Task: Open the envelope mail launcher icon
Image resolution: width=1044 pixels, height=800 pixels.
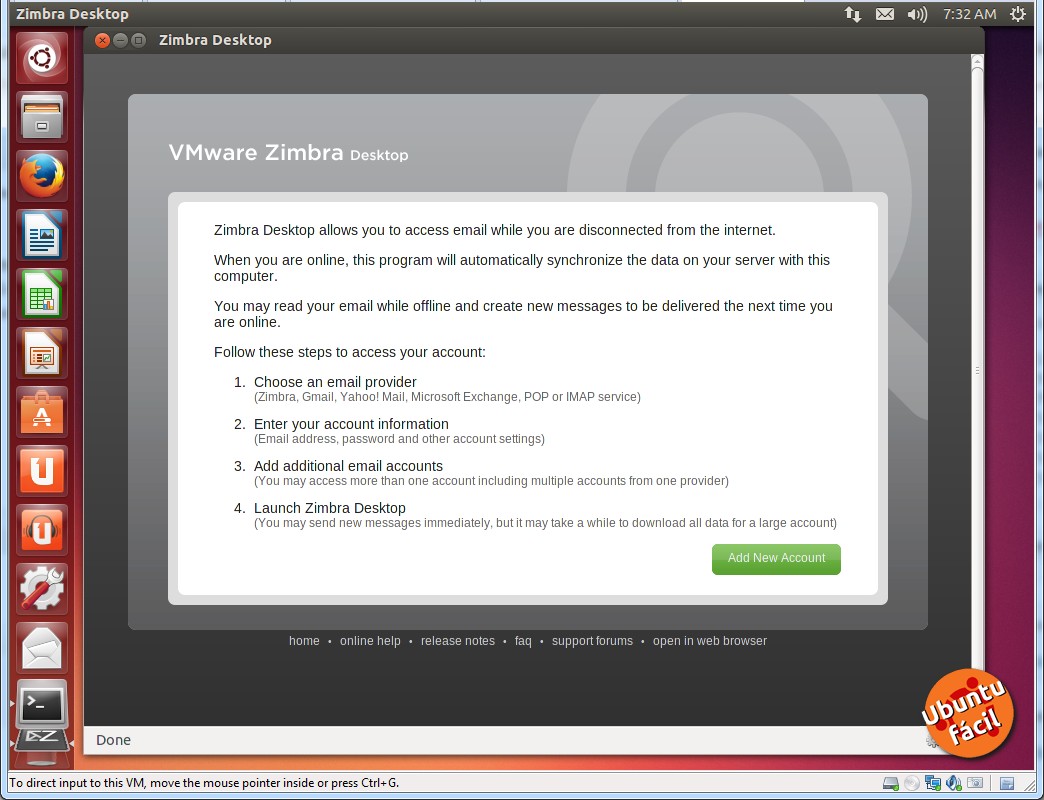Action: point(42,648)
